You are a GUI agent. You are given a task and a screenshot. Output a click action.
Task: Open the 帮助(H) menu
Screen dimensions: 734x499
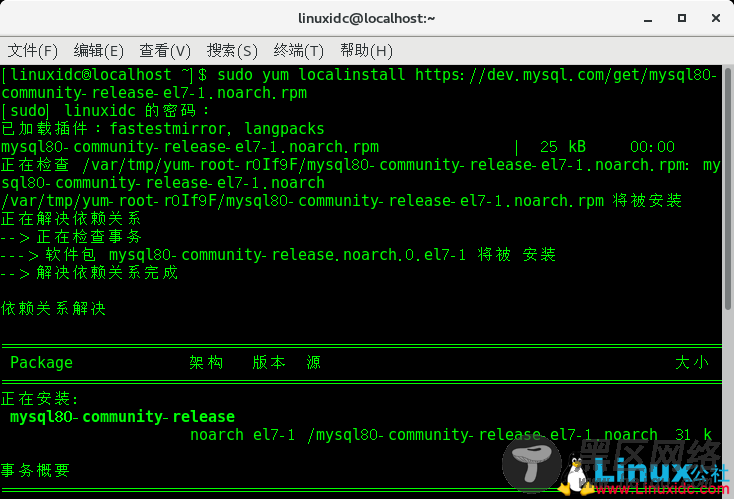click(367, 51)
